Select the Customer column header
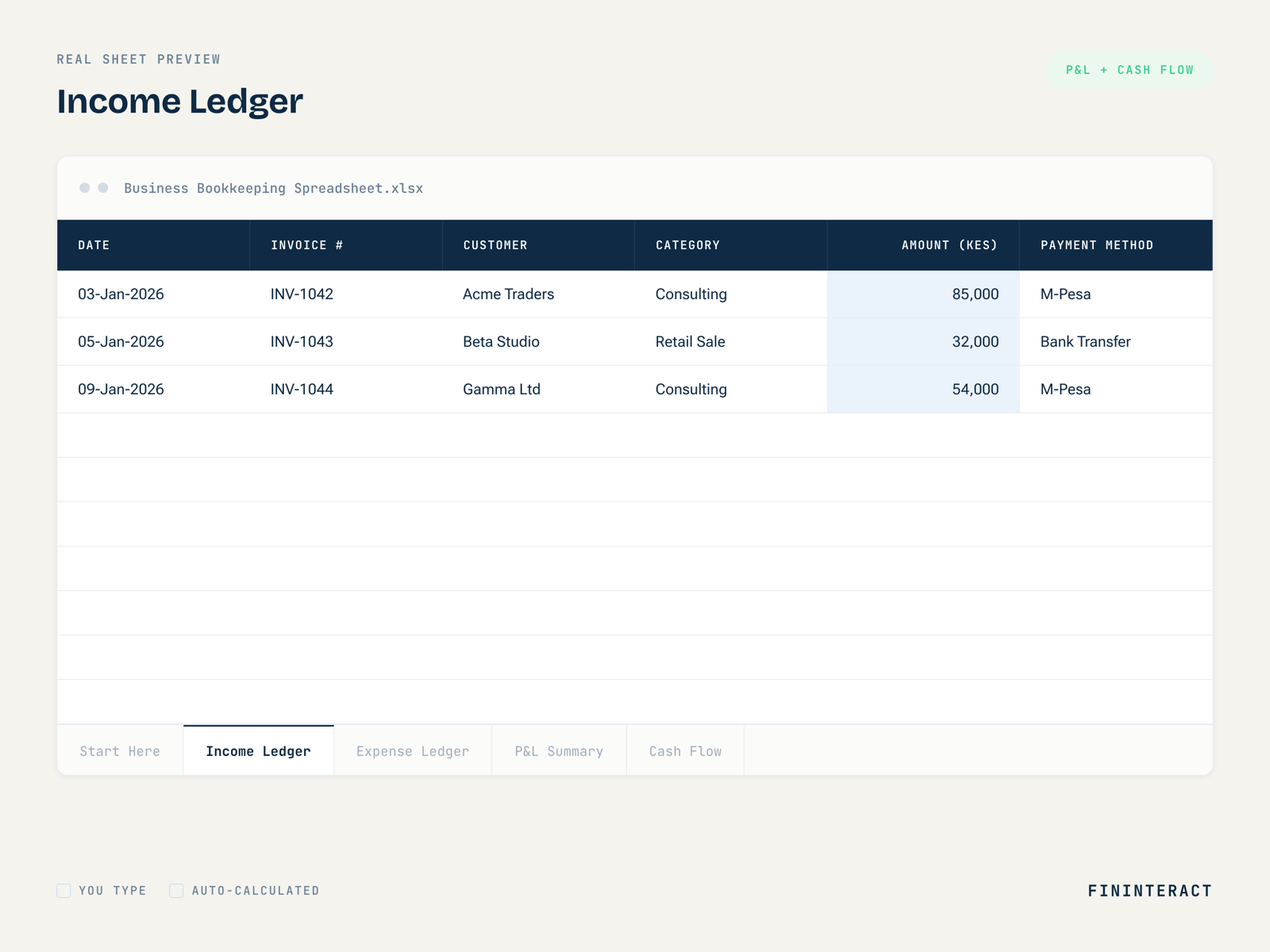 pos(538,245)
